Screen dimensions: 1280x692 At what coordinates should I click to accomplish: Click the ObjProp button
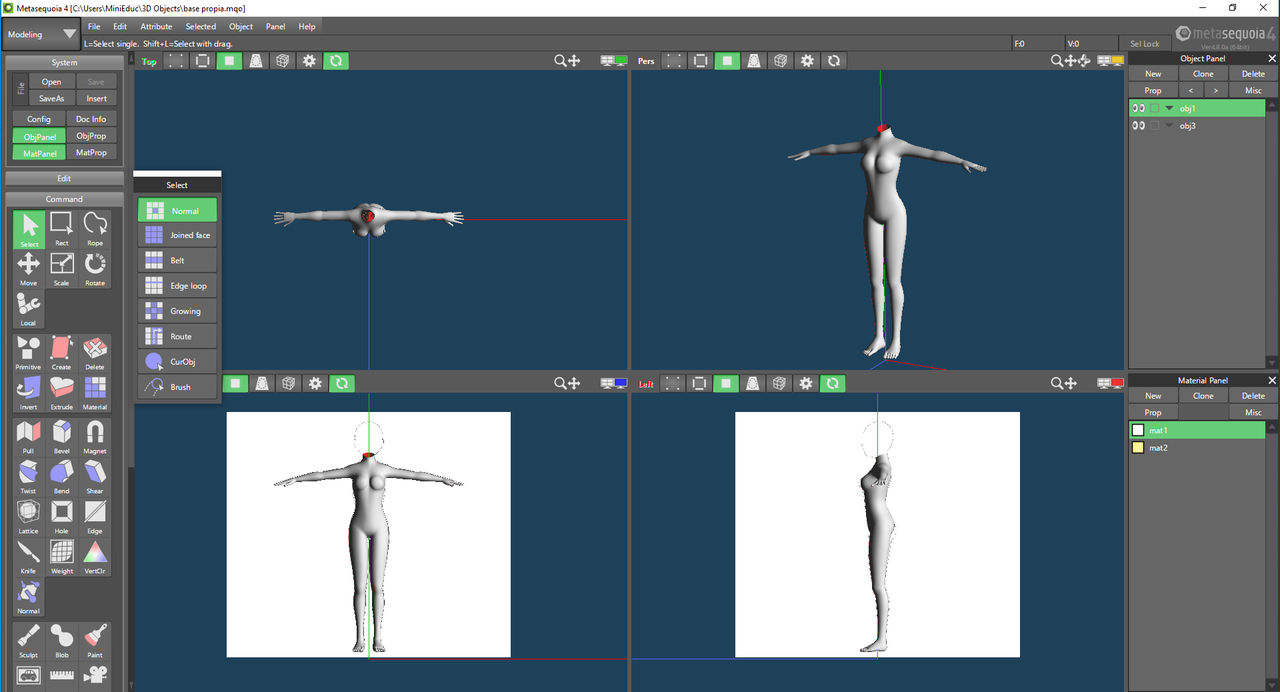(x=91, y=136)
